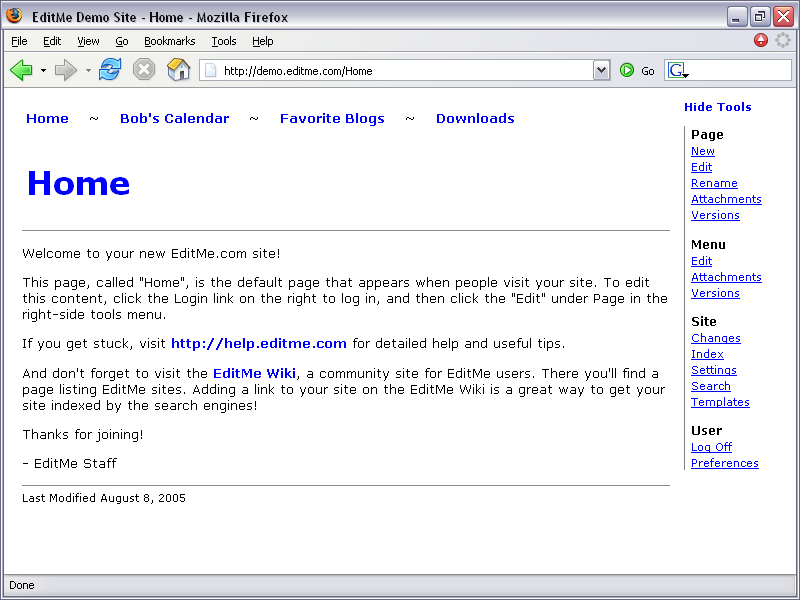This screenshot has width=800, height=600.
Task: Open Attachments under Menu tools
Action: coord(726,277)
